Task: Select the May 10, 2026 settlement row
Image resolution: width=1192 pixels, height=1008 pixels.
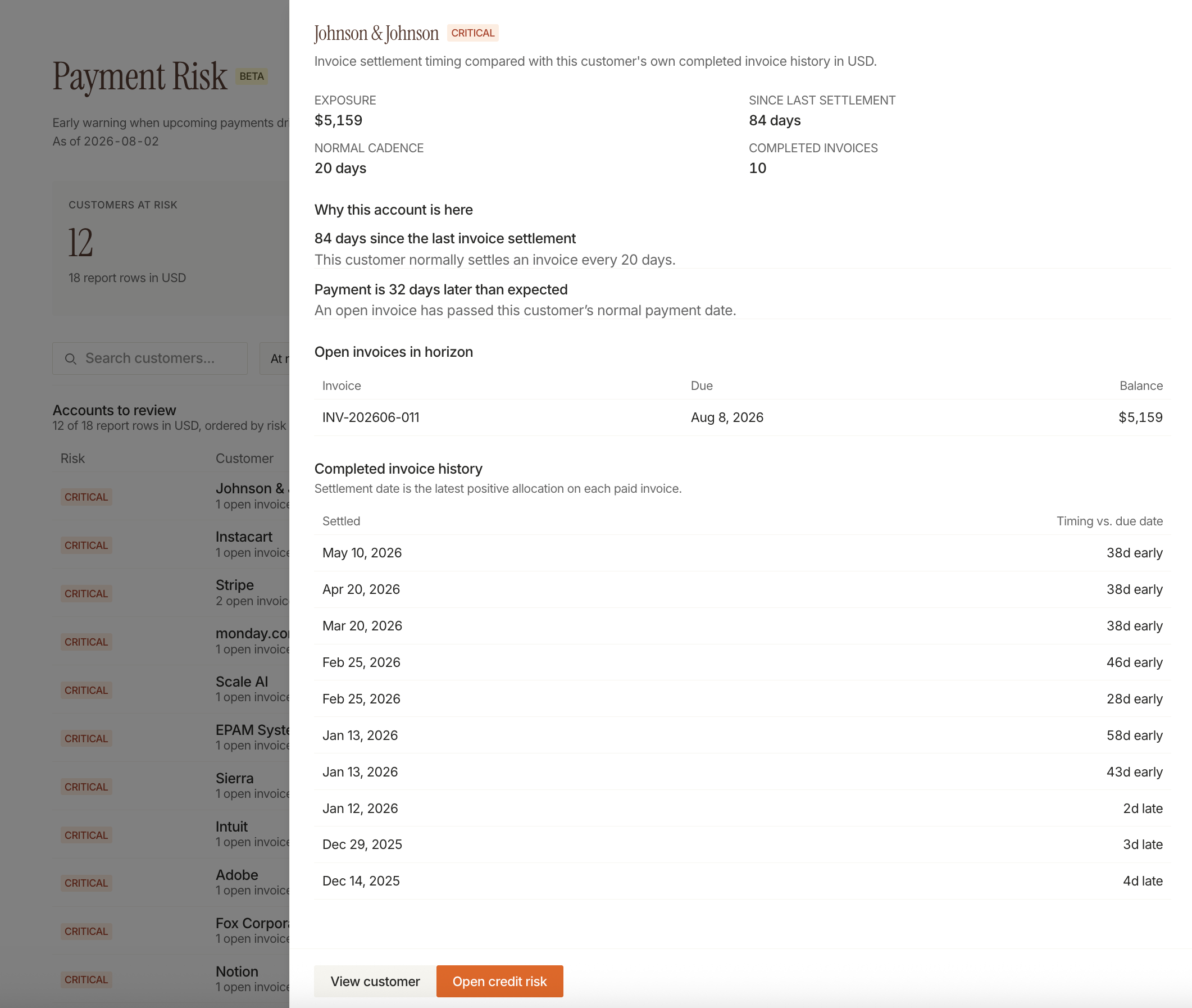Action: (743, 552)
